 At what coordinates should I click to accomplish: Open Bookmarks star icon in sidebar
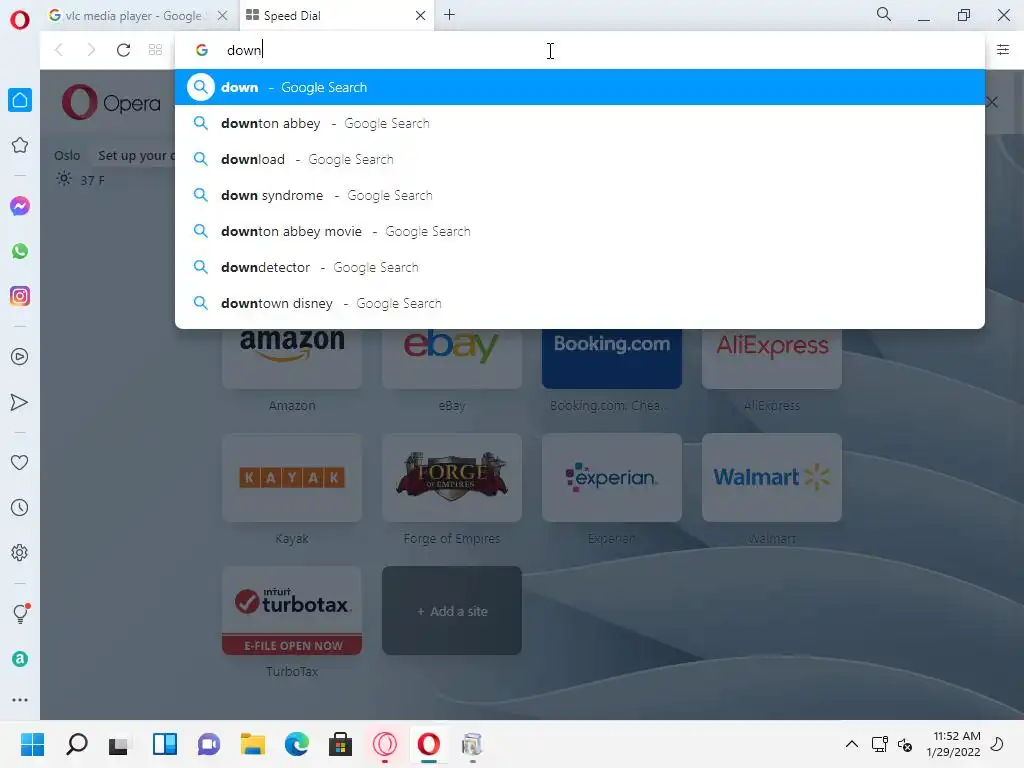[20, 145]
